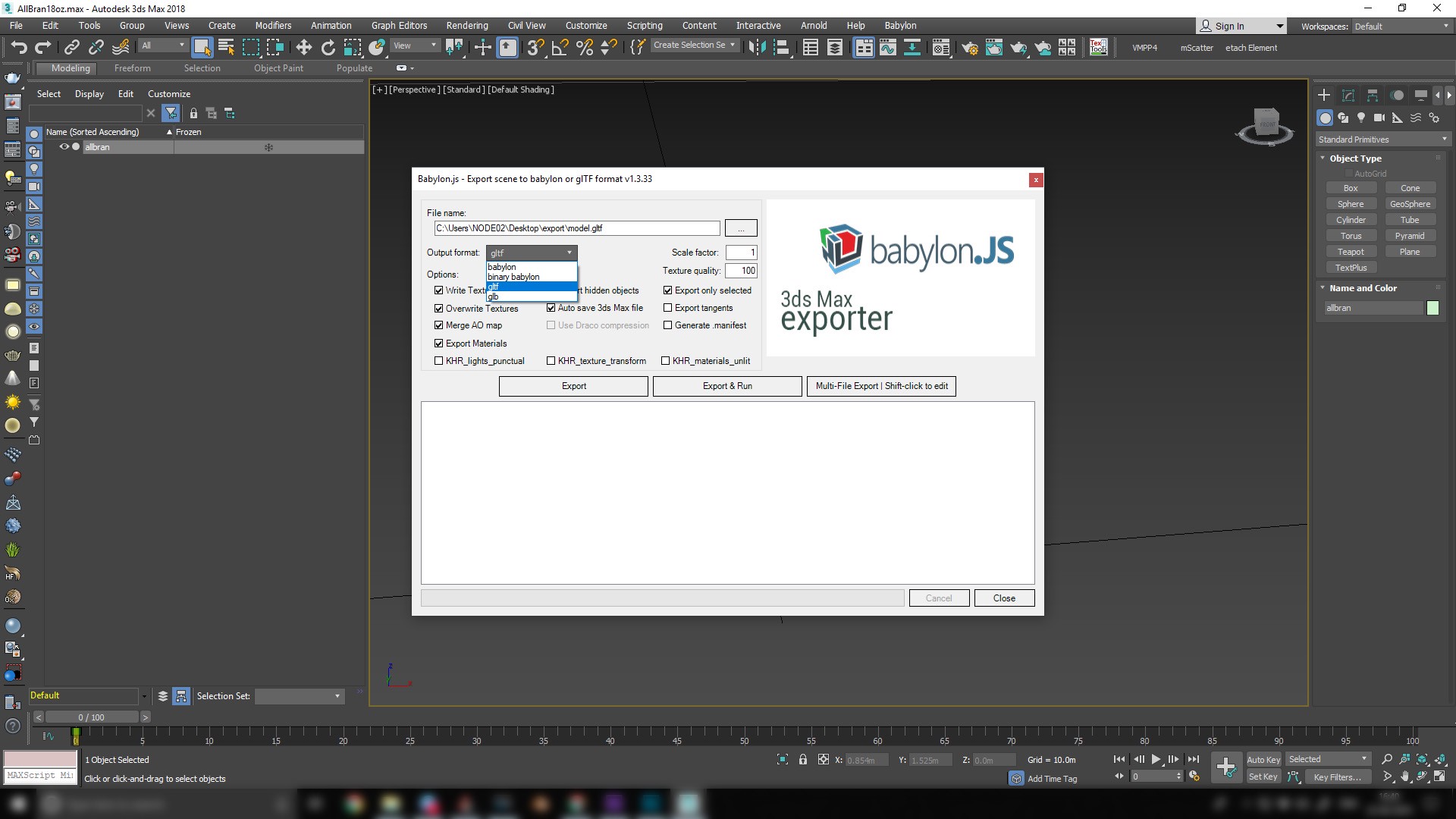Toggle Angle Snap icon in toolbar
The image size is (1456, 819).
coord(560,48)
